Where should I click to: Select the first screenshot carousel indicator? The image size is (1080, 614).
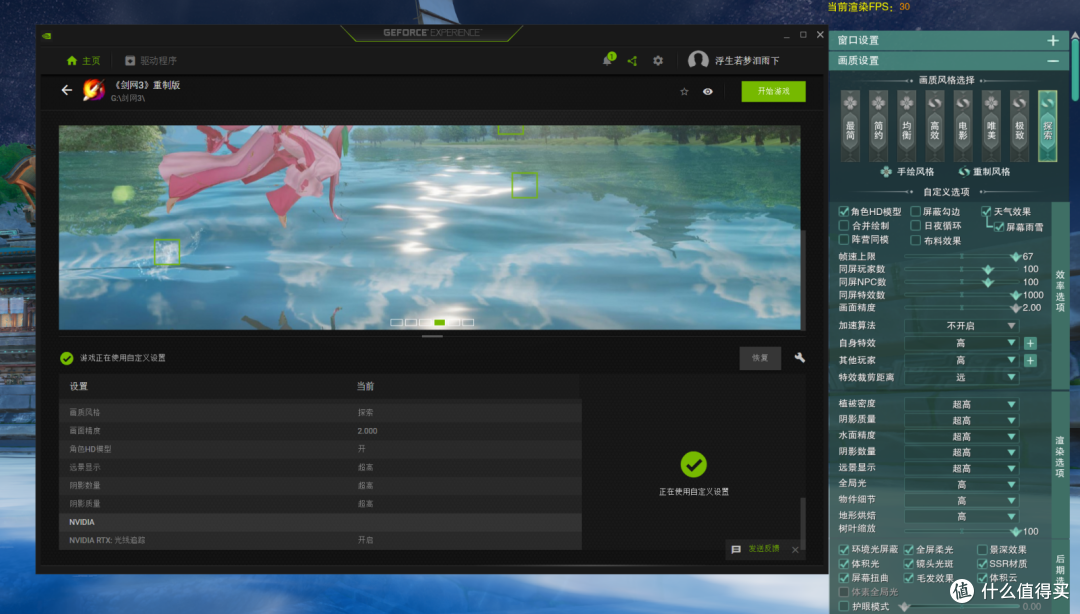pos(396,323)
